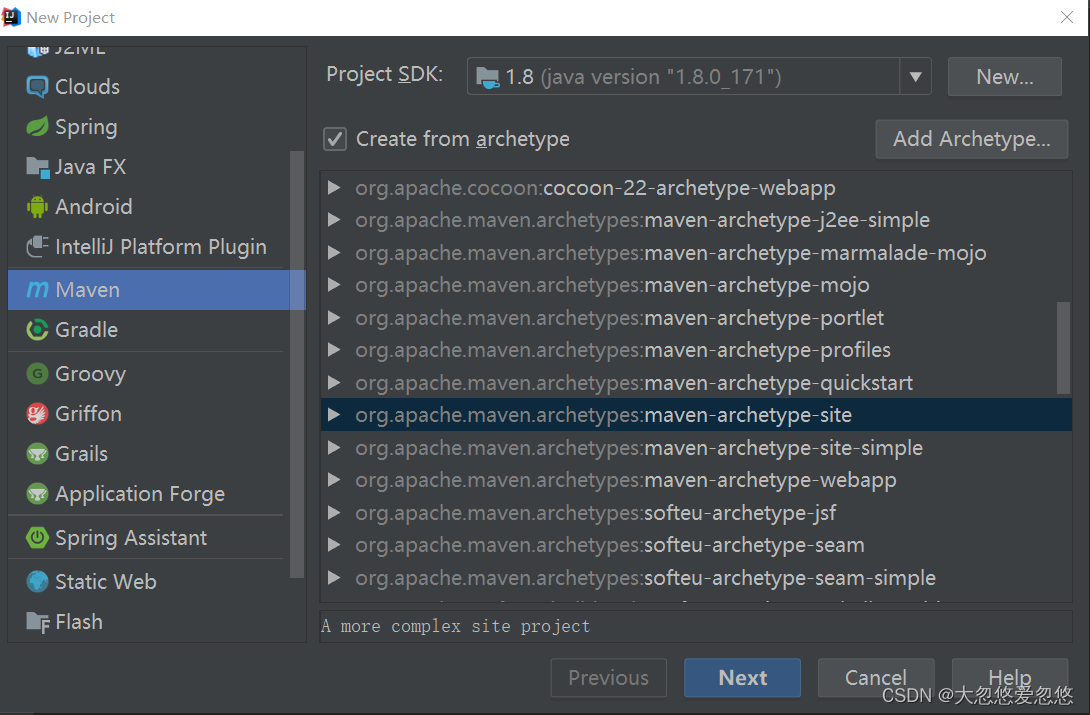The width and height of the screenshot is (1090, 715).
Task: Click the Grails icon
Action: click(37, 454)
